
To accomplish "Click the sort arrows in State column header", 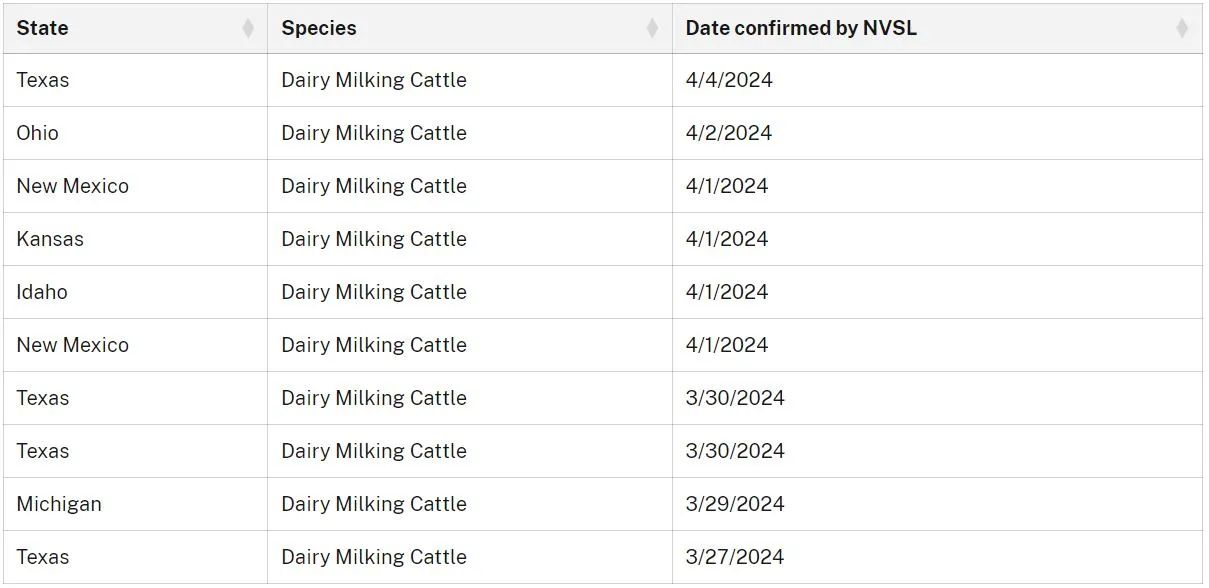I will point(248,29).
